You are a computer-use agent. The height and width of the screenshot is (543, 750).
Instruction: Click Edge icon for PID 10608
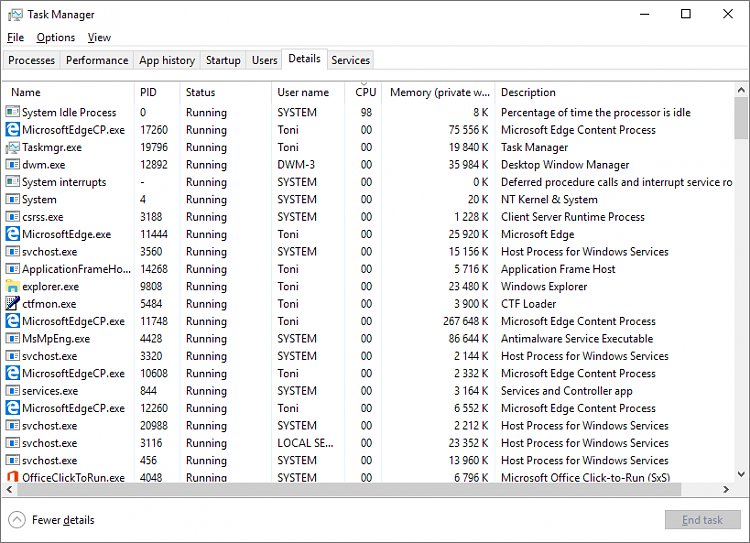pyautogui.click(x=12, y=373)
